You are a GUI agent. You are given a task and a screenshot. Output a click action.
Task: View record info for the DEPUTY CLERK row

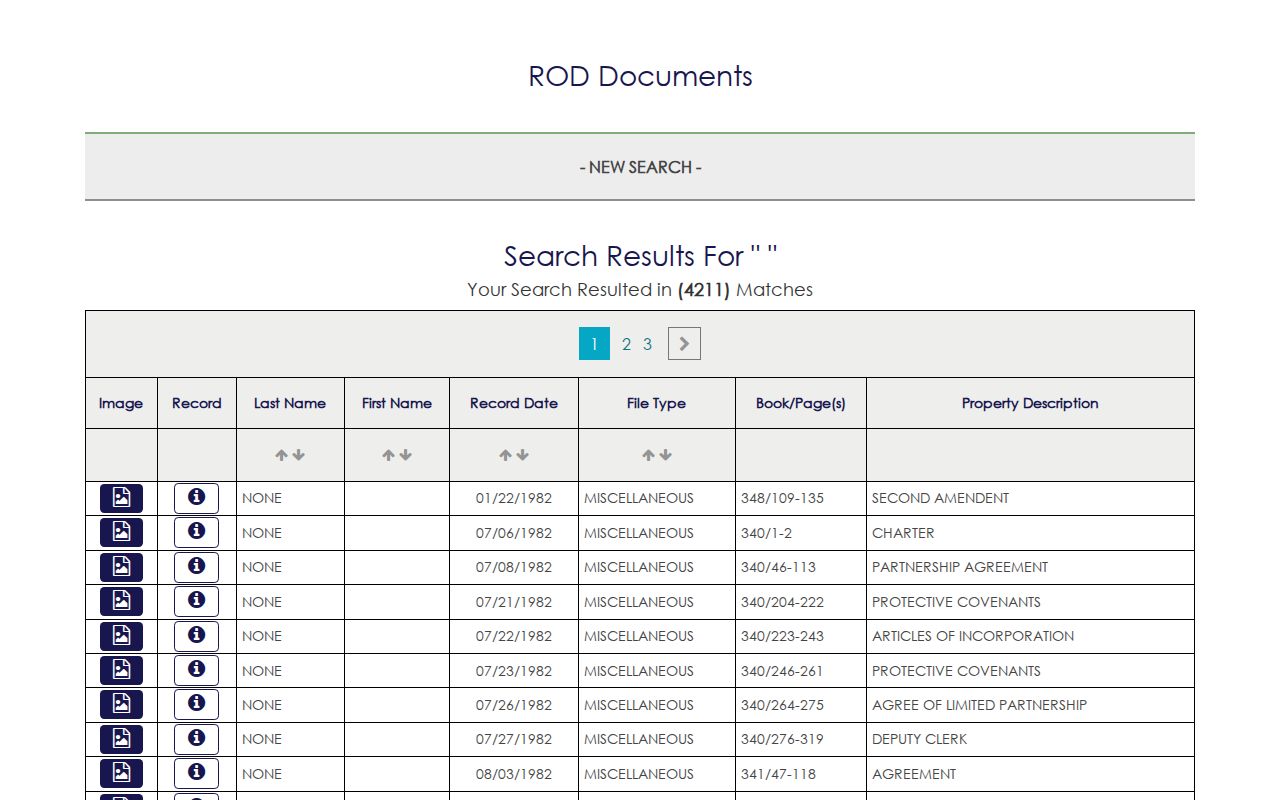pos(196,739)
